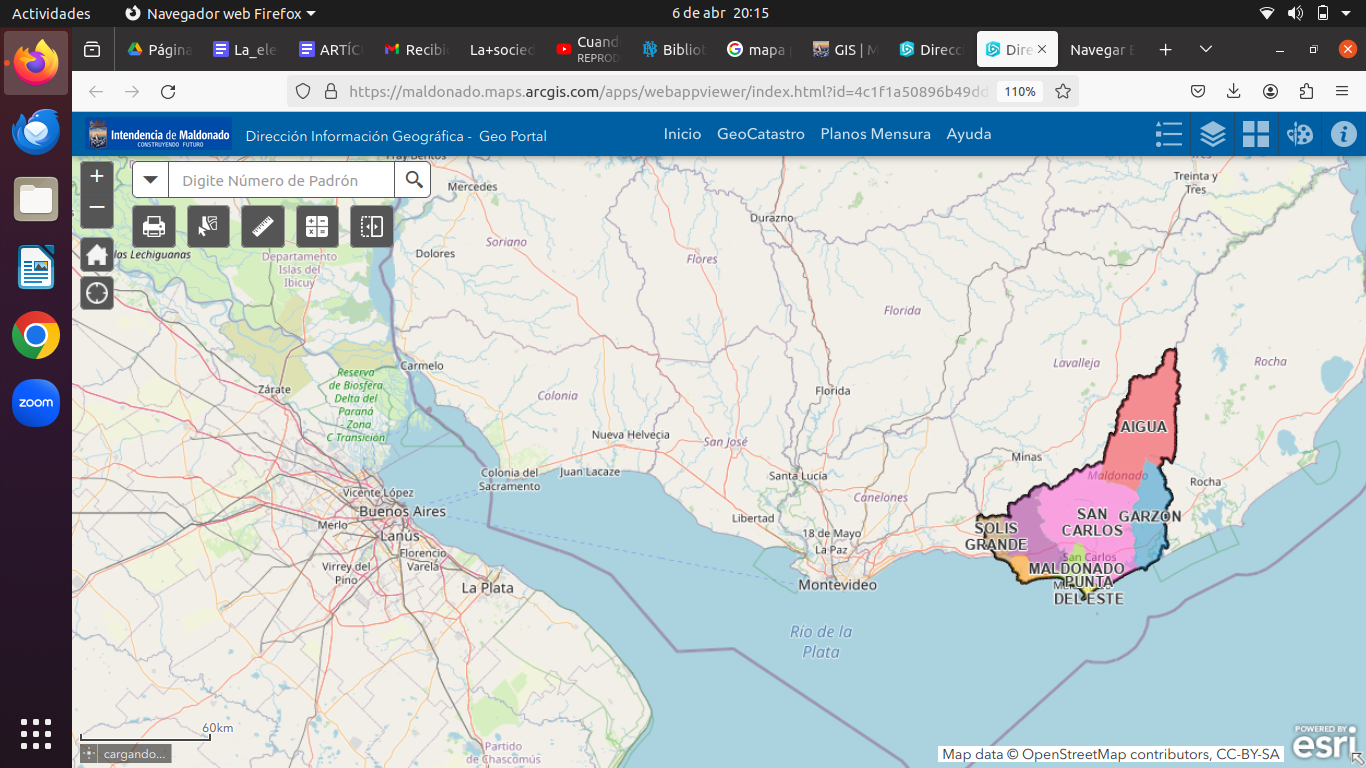Click the map Home extent button
Screen dimensions: 1366x768
(x=97, y=255)
